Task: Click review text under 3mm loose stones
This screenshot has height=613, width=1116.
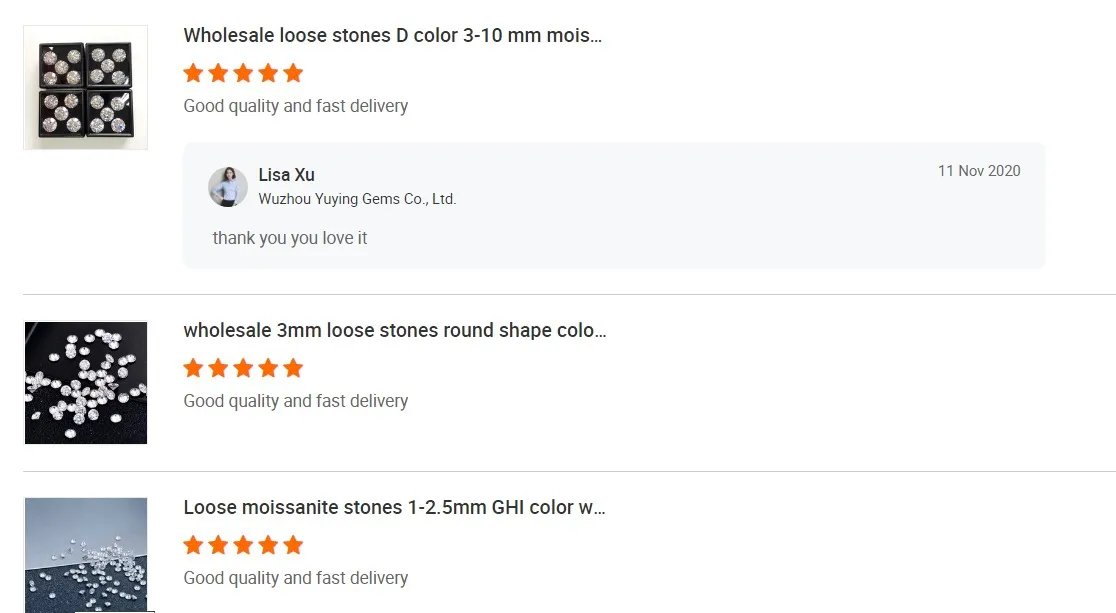Action: [x=296, y=401]
